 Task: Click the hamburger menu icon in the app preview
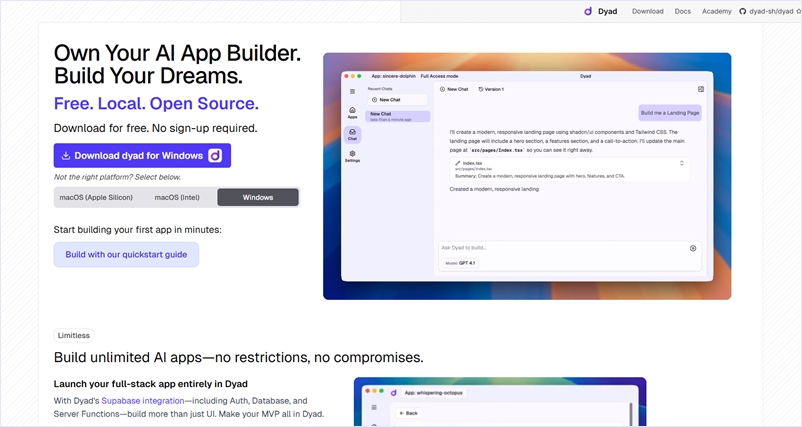click(352, 91)
